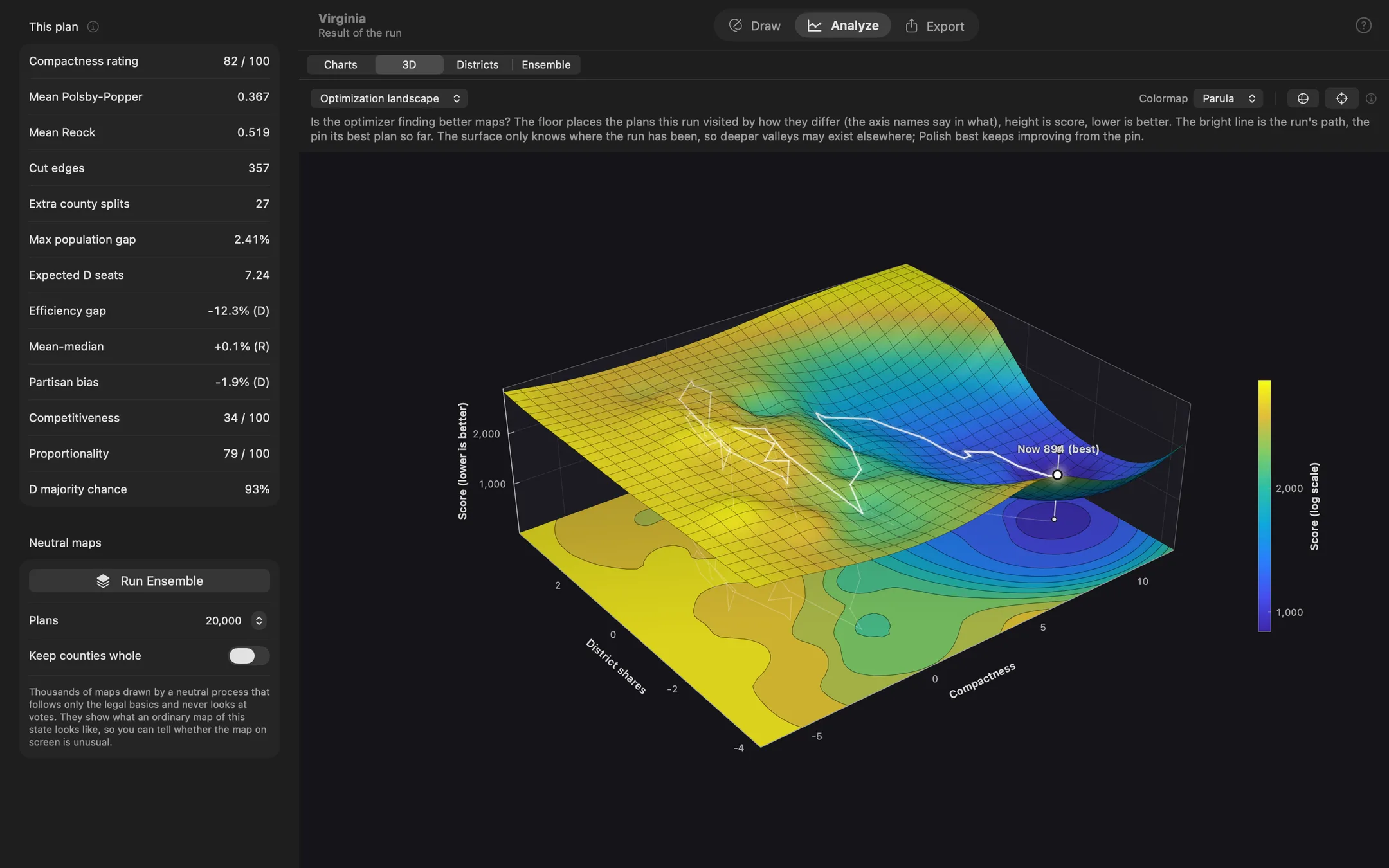Click D majority chance 93% value
The image size is (1389, 868).
point(257,489)
